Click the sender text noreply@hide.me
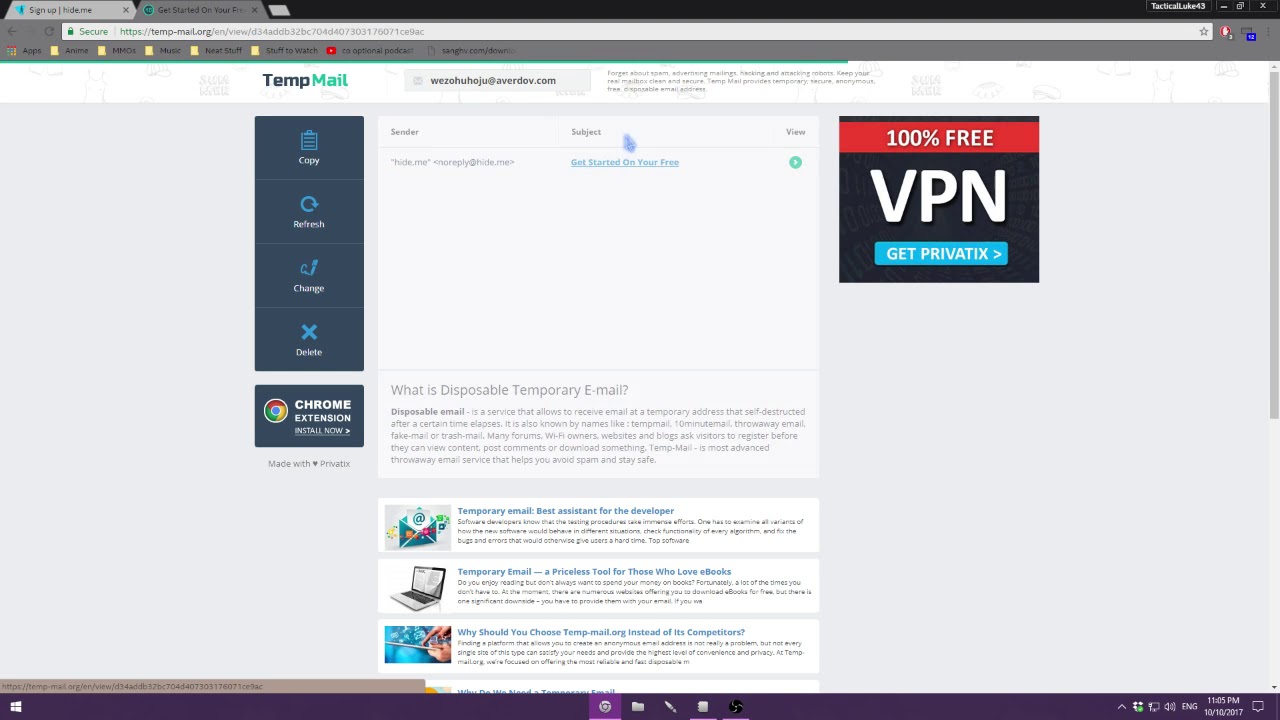 coord(453,162)
